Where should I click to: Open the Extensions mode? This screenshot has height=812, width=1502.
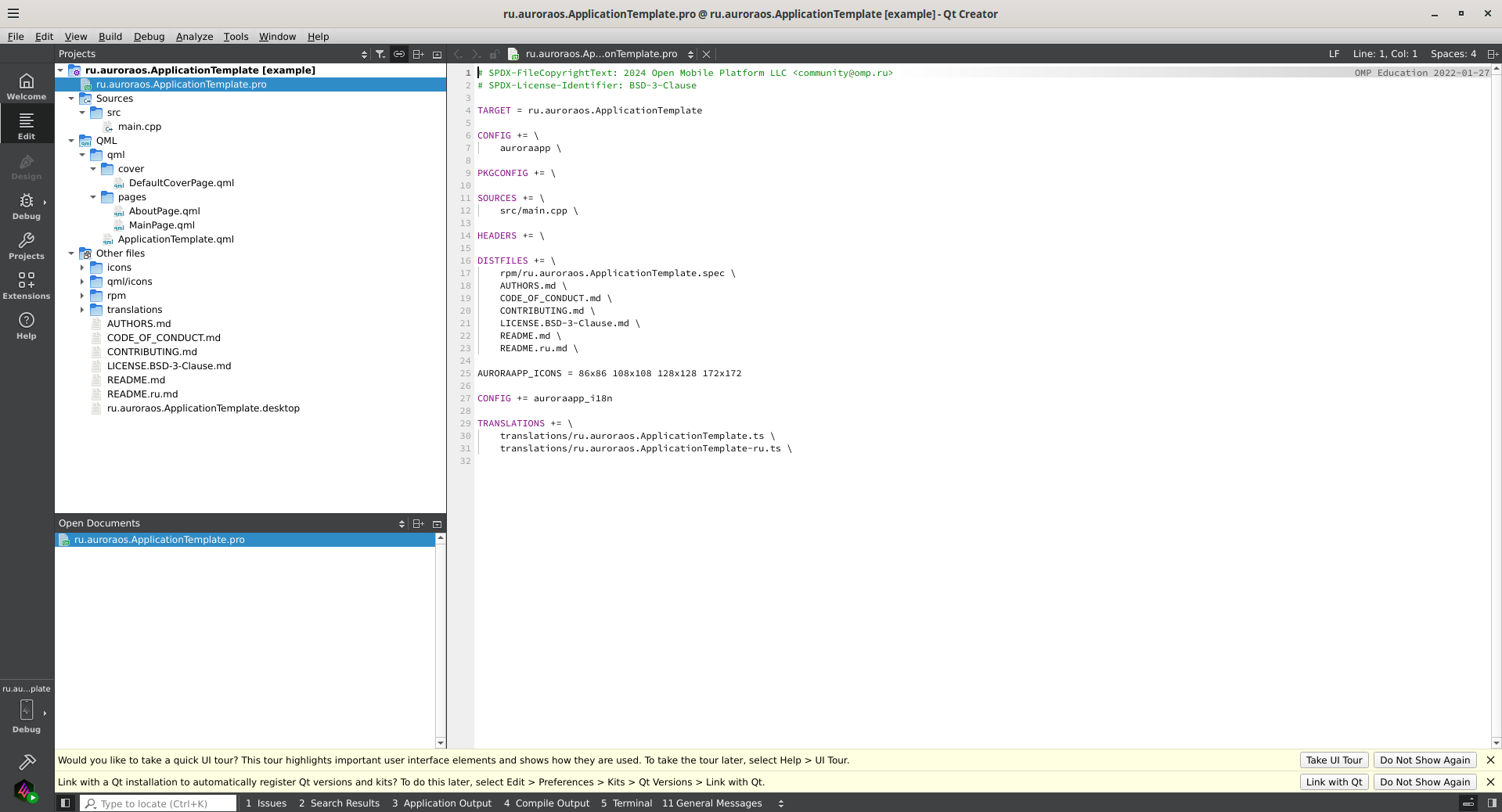pyautogui.click(x=27, y=286)
